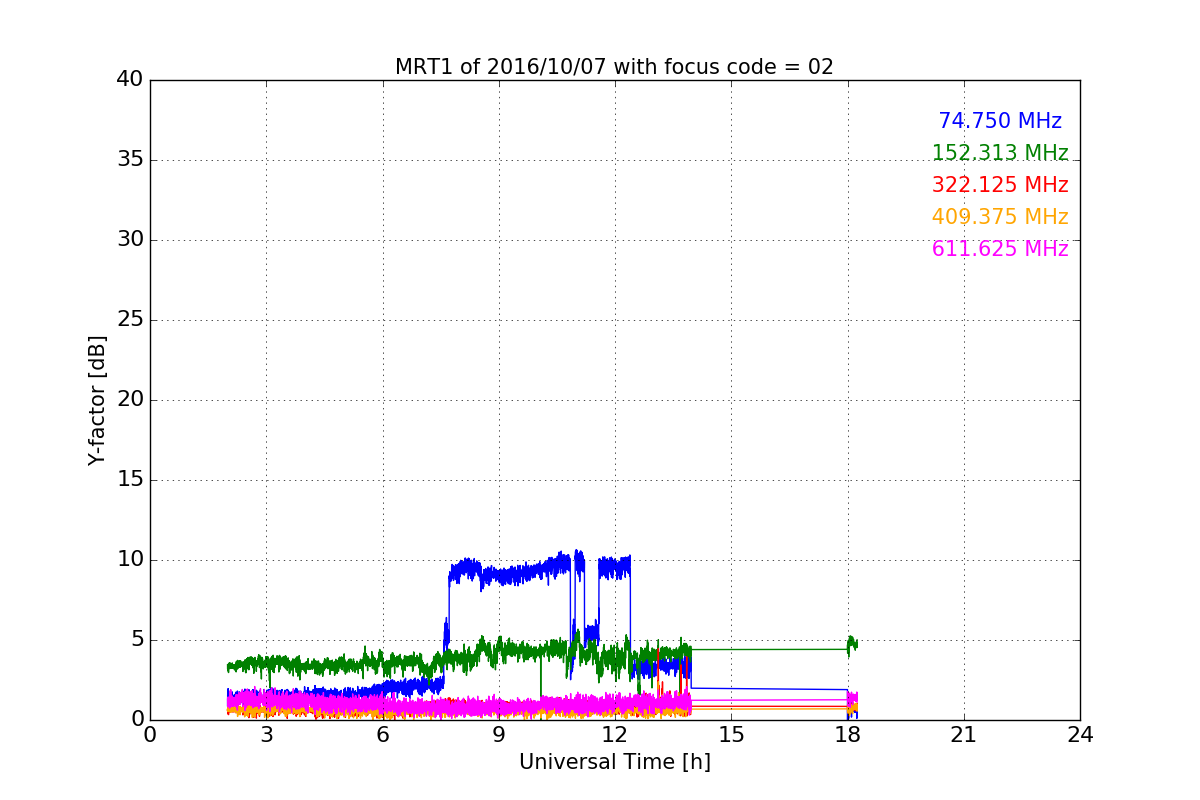Click the y-axis tick label 35
Screen dimensions: 1200x800
[130, 160]
